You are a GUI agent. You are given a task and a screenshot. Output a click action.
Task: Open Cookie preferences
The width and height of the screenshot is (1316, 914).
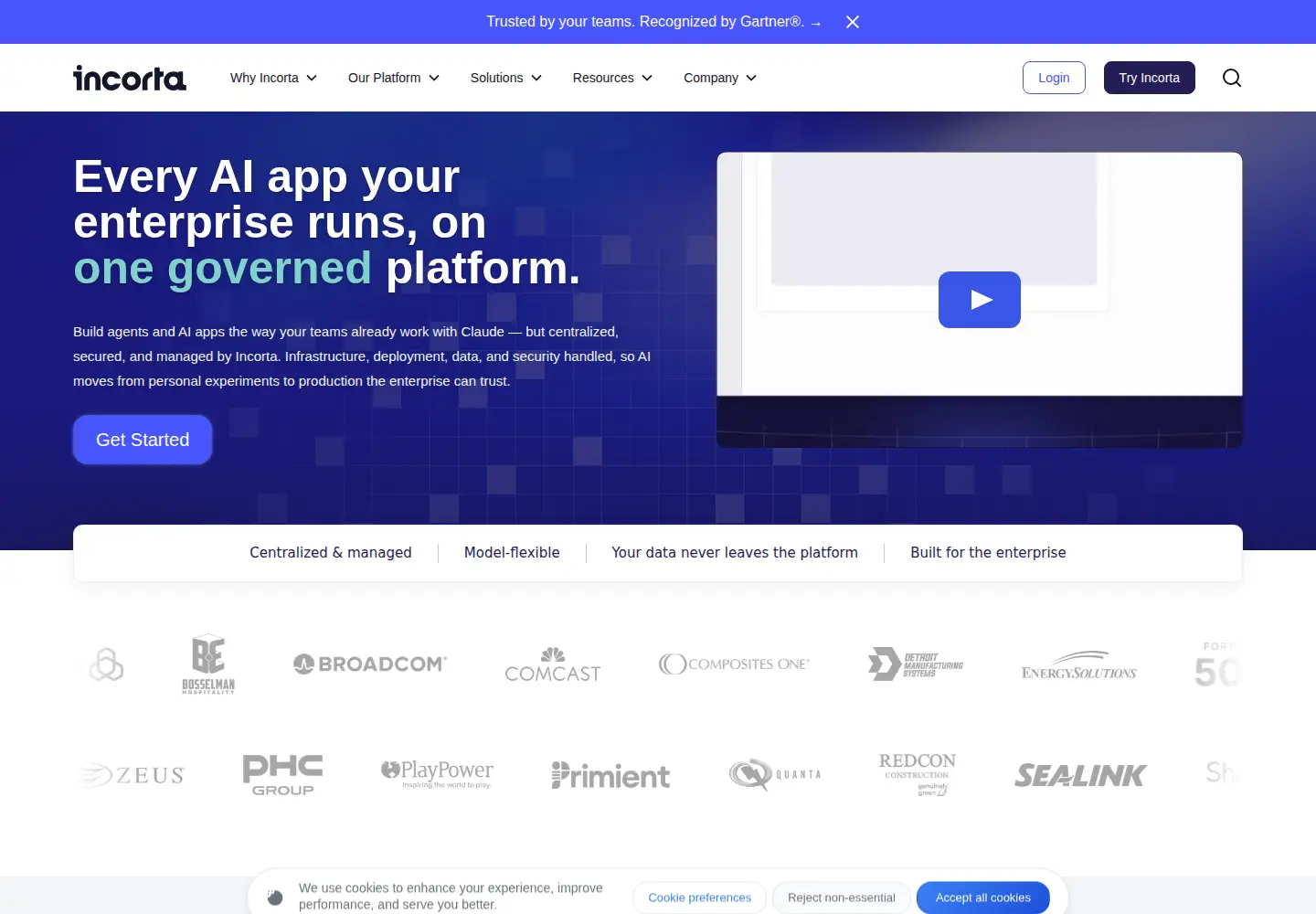tap(700, 898)
